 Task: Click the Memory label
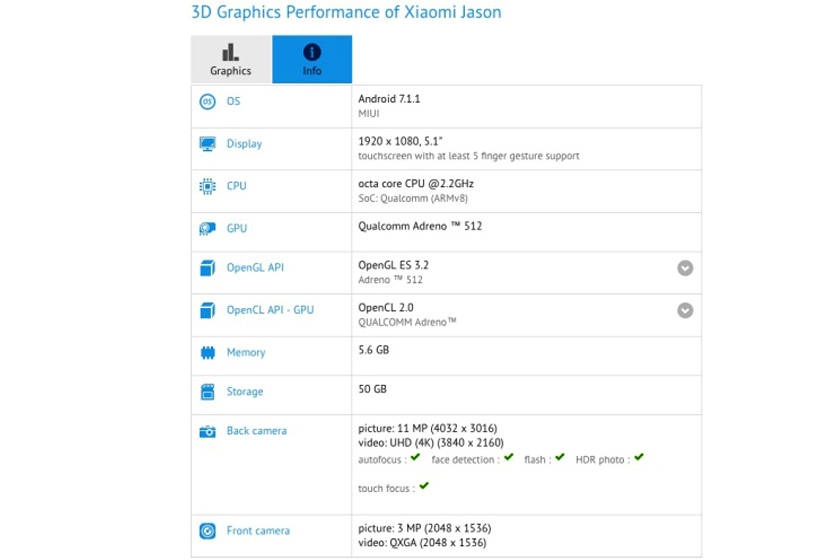click(x=246, y=353)
